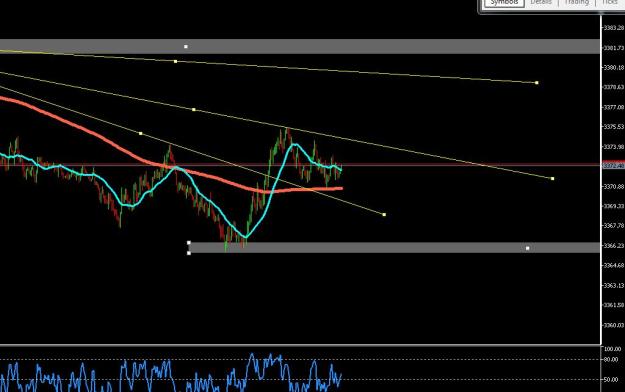Click the 100.00 indicator scale label

(613, 349)
